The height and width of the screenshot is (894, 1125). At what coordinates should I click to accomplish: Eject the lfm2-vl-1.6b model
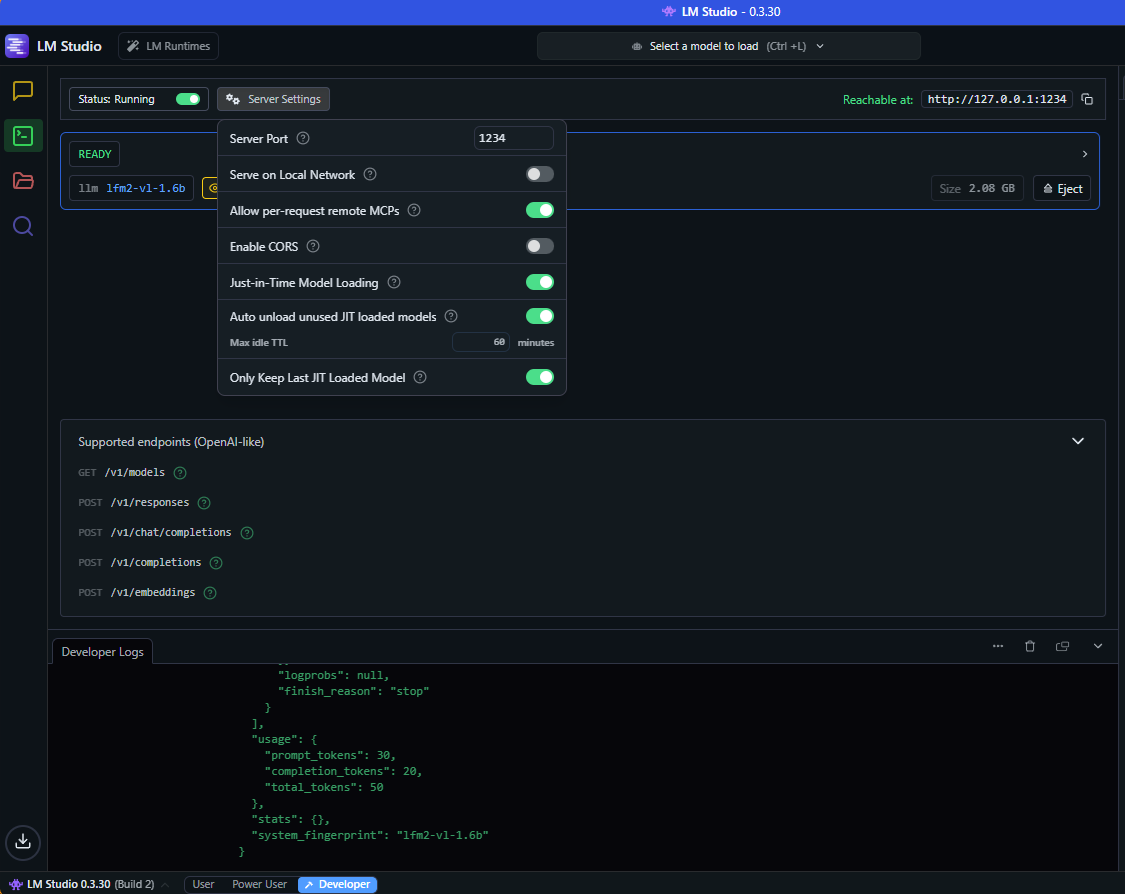point(1062,189)
